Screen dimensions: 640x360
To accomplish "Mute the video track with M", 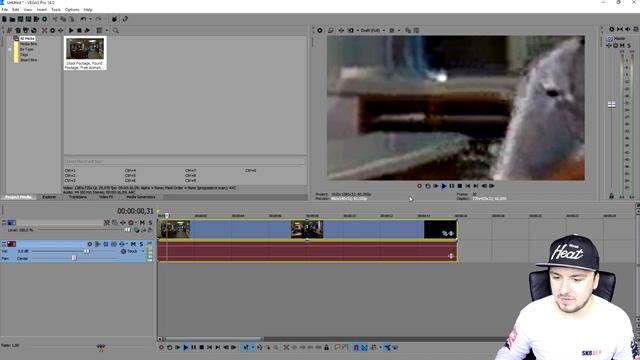I will click(142, 222).
